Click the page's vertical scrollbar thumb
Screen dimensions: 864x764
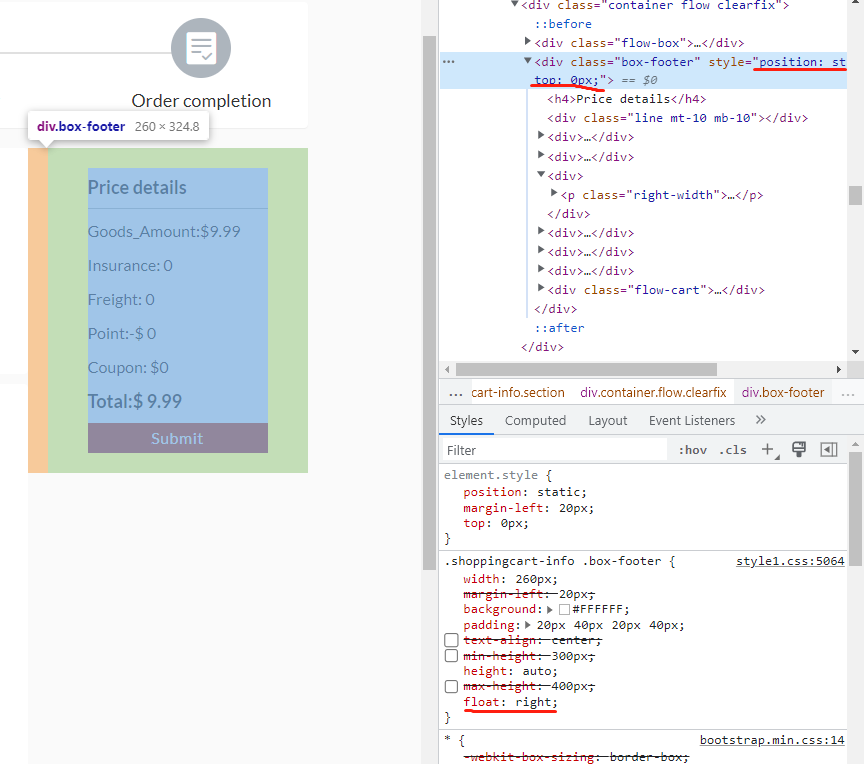[429, 303]
